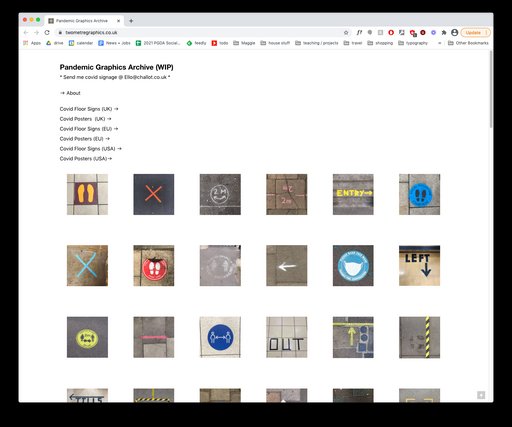Open the drive bookmark icon
The image size is (512, 427).
(49, 43)
